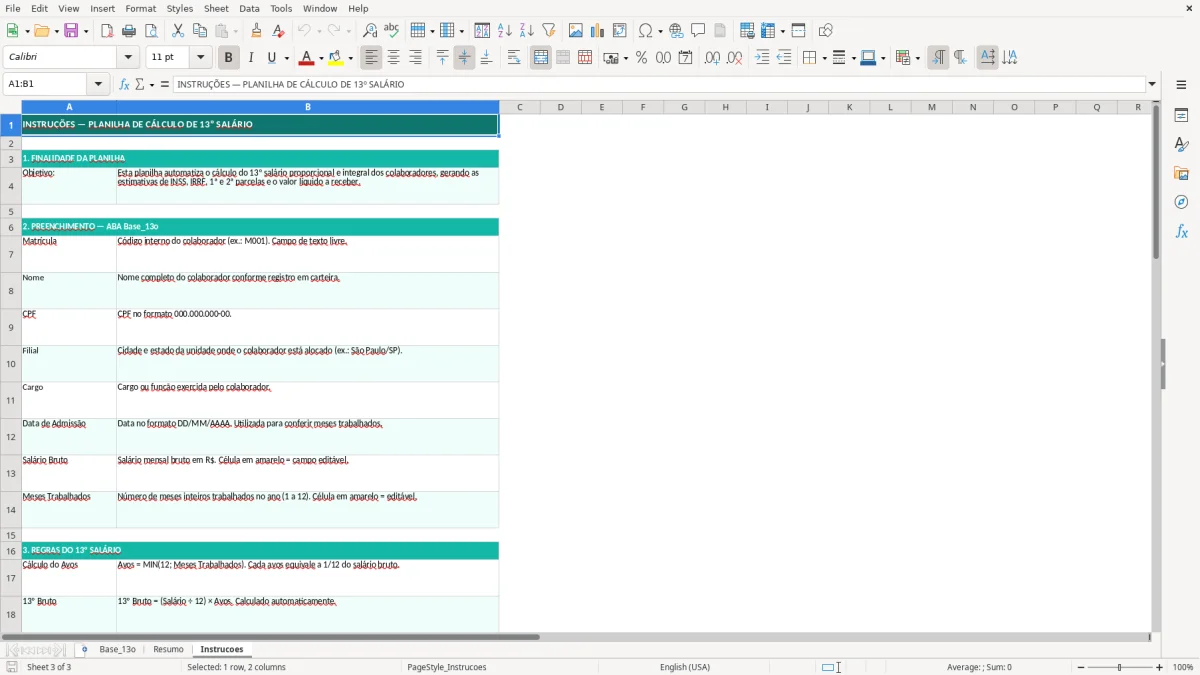Screen dimensions: 1200x675
Task: Click the Cut scissors icon
Action: tap(178, 31)
